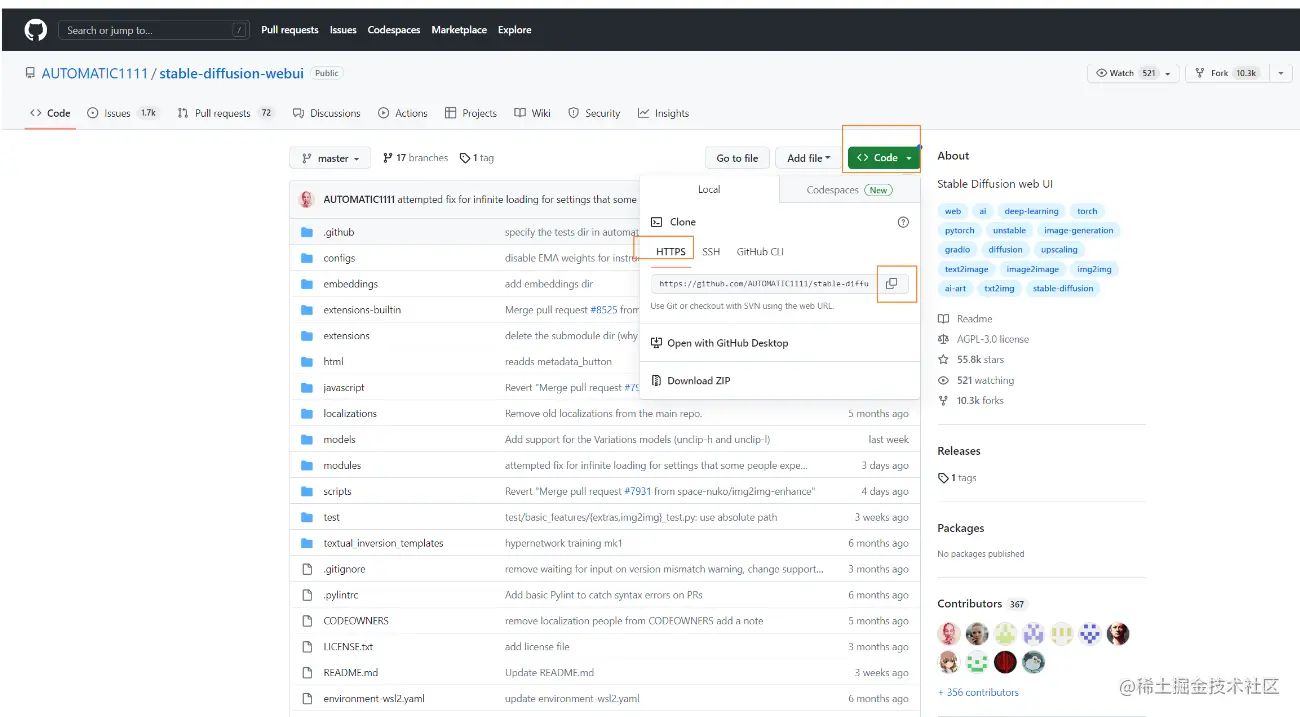The height and width of the screenshot is (717, 1300).
Task: Focus the search or jump to field
Action: click(154, 30)
